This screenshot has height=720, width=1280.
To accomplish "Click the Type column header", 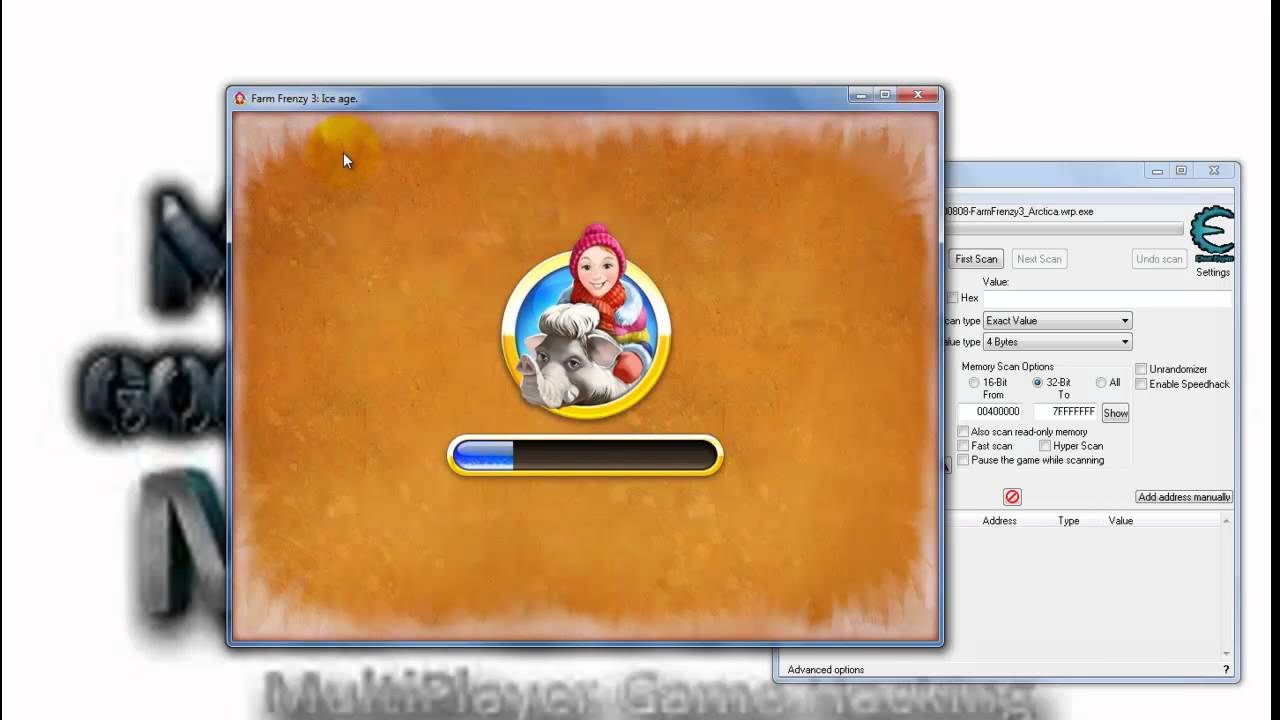I will 1069,521.
